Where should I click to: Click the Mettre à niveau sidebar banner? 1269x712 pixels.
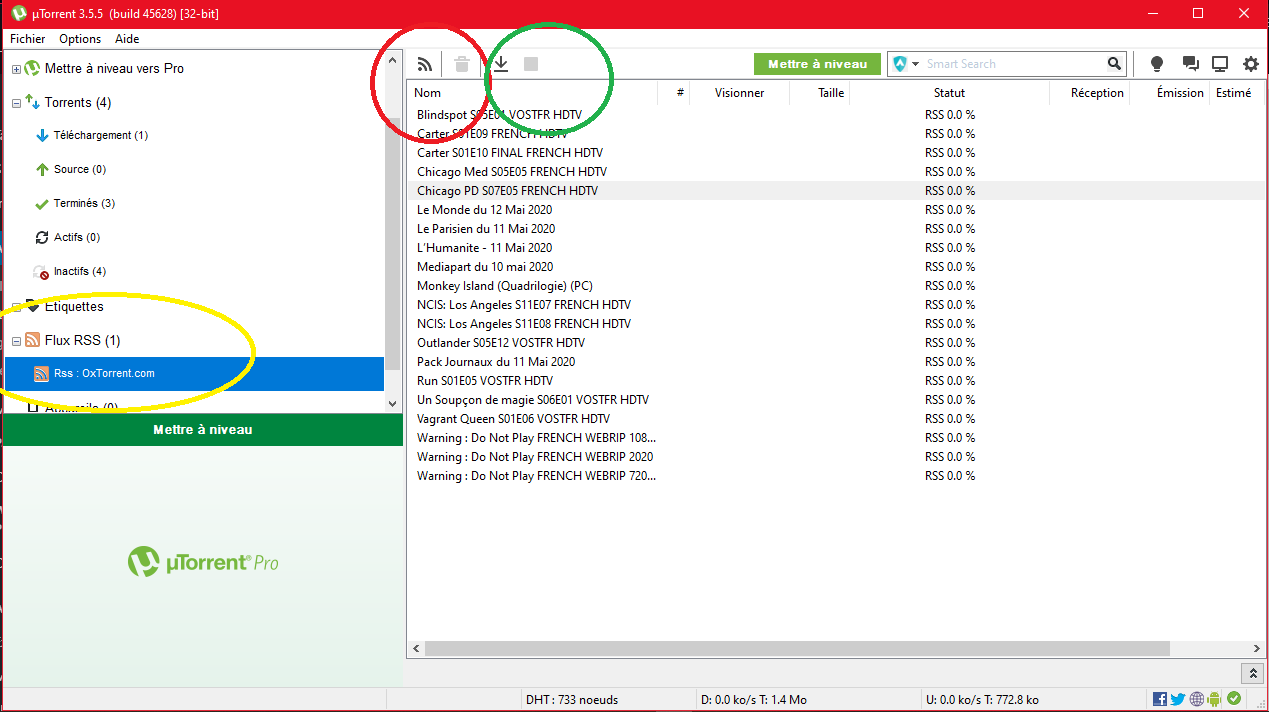[203, 429]
